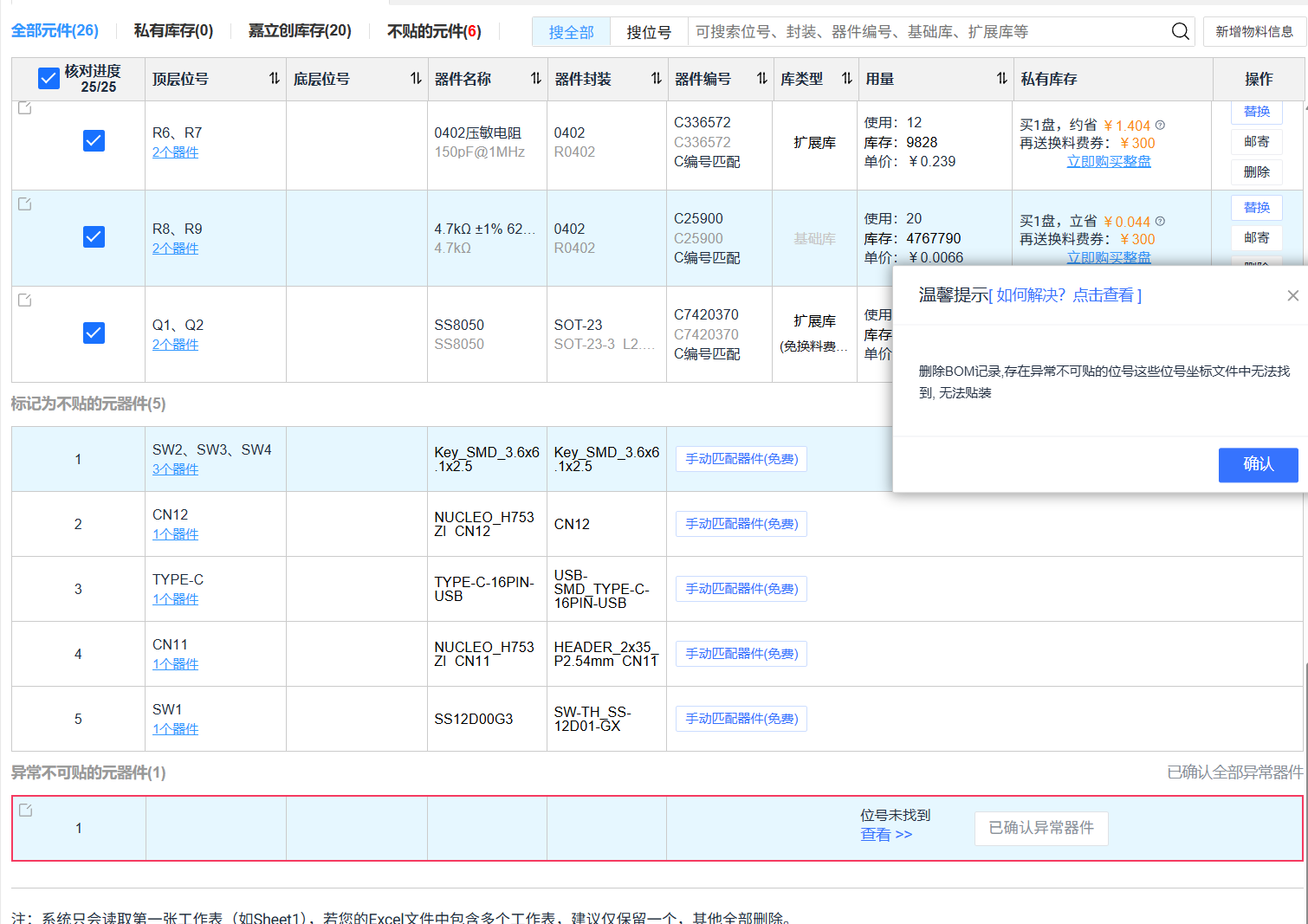This screenshot has height=924, width=1308.
Task: Sort by 顶层位号 column arrows
Action: (x=274, y=79)
